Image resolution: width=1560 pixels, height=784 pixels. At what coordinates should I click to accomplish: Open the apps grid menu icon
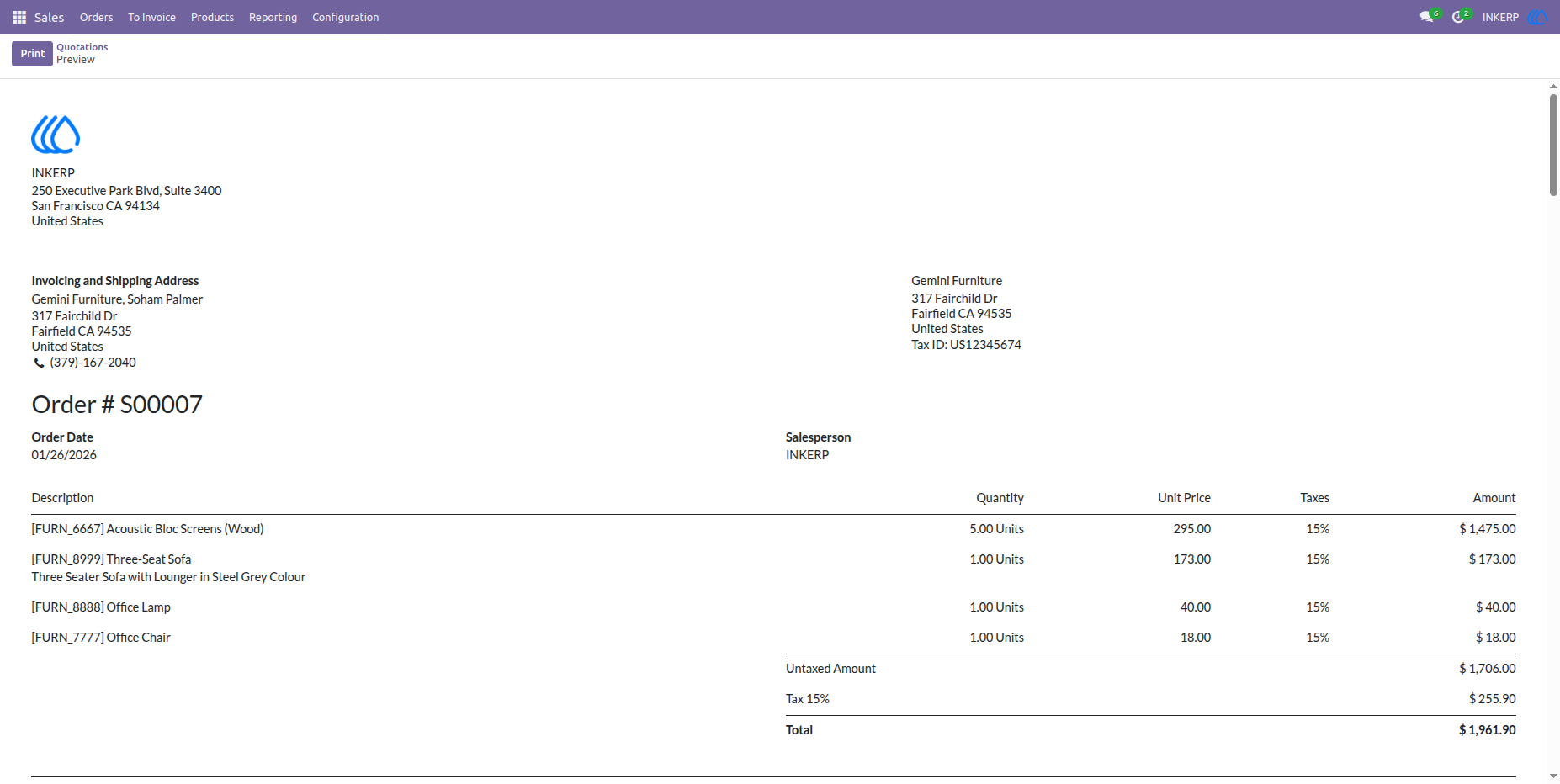pyautogui.click(x=19, y=17)
